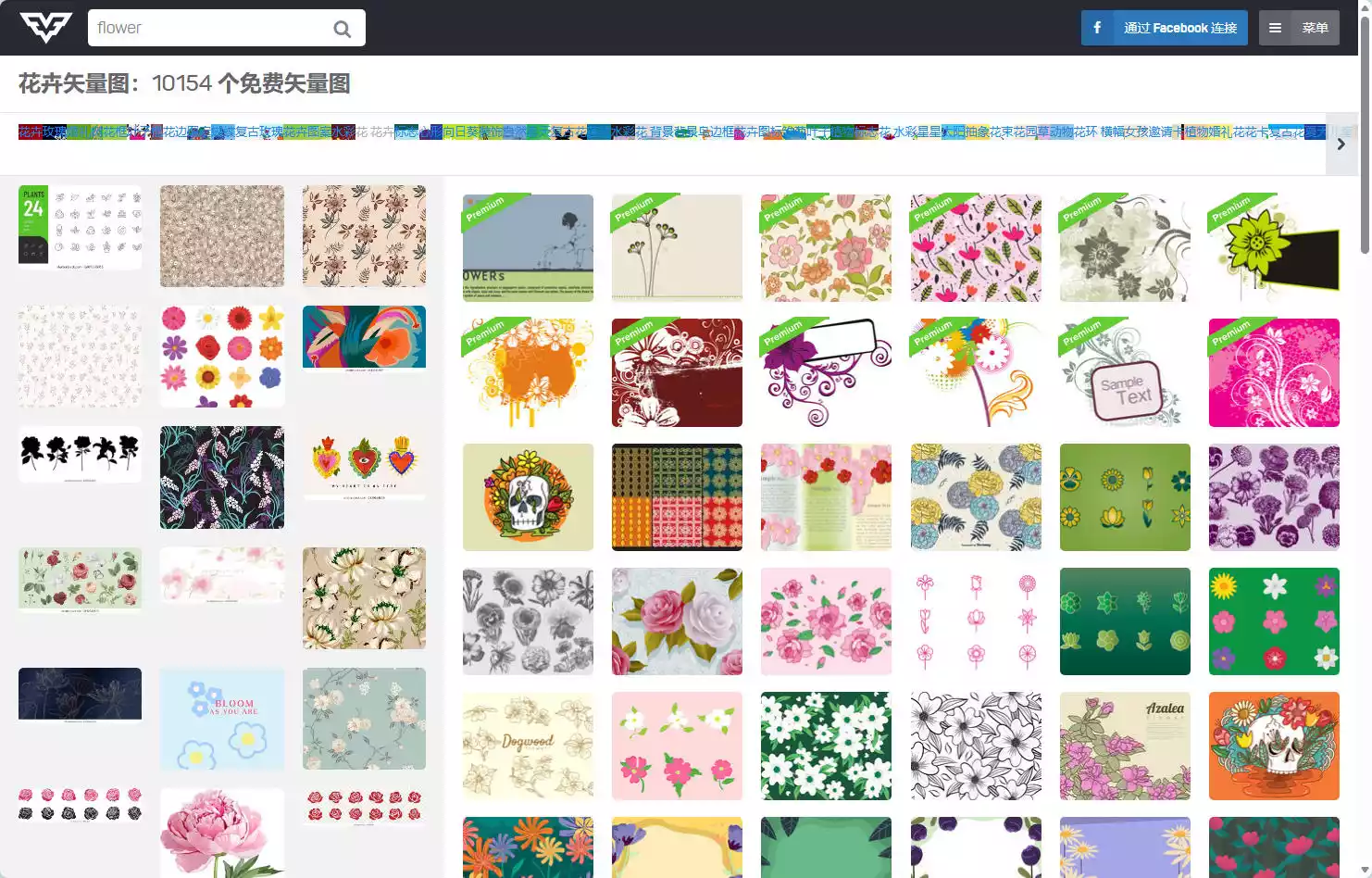Screen dimensions: 1372x878
Task: Select the painted pink roses image
Action: 677,621
